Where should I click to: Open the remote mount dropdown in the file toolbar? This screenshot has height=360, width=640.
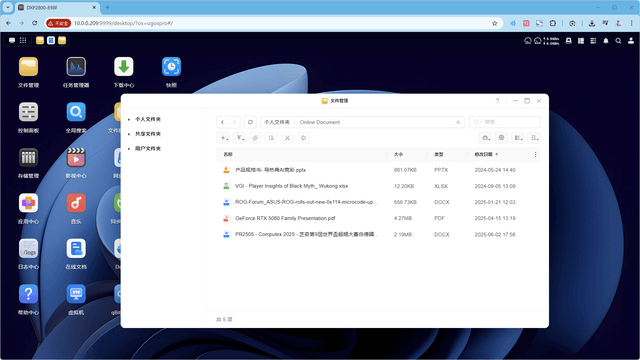(485, 138)
